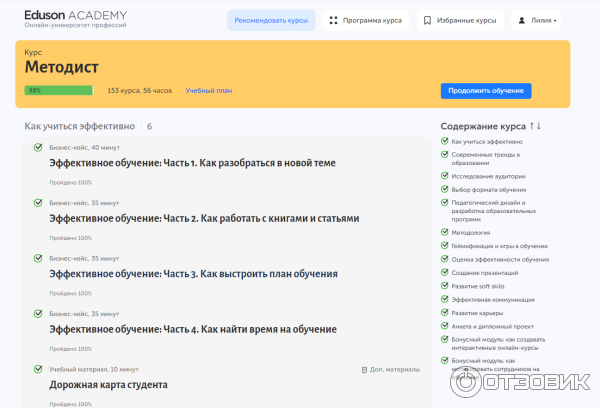The height and width of the screenshot is (408, 600).
Task: Expand the Как учиться эффективно section heading
Action: (x=79, y=127)
